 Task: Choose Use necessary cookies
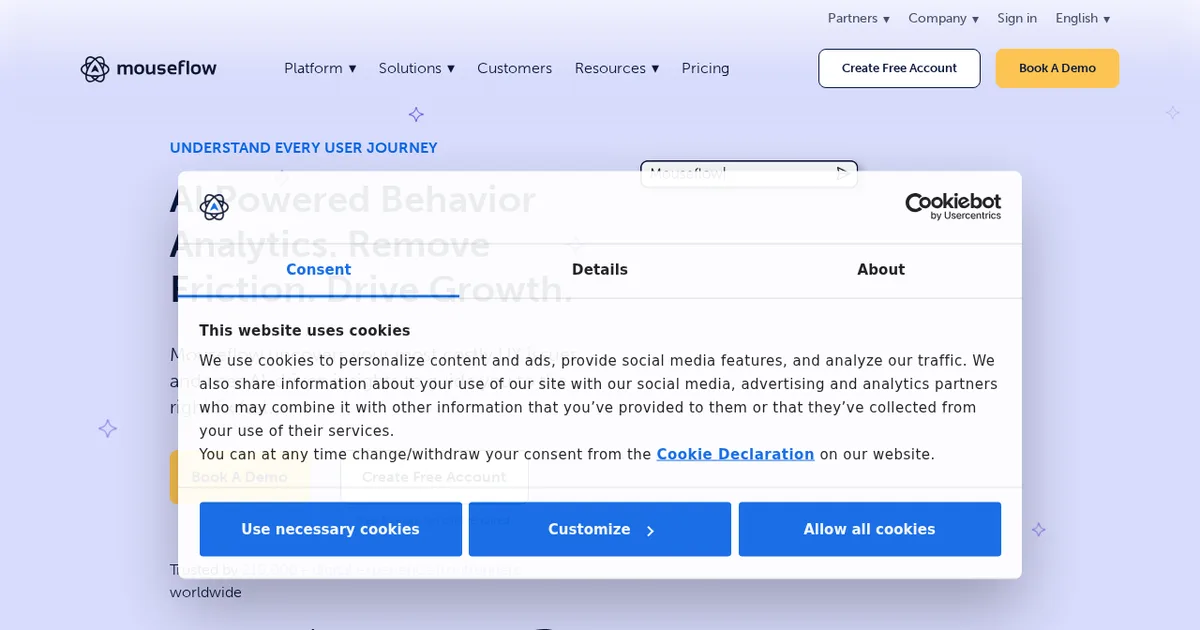330,529
